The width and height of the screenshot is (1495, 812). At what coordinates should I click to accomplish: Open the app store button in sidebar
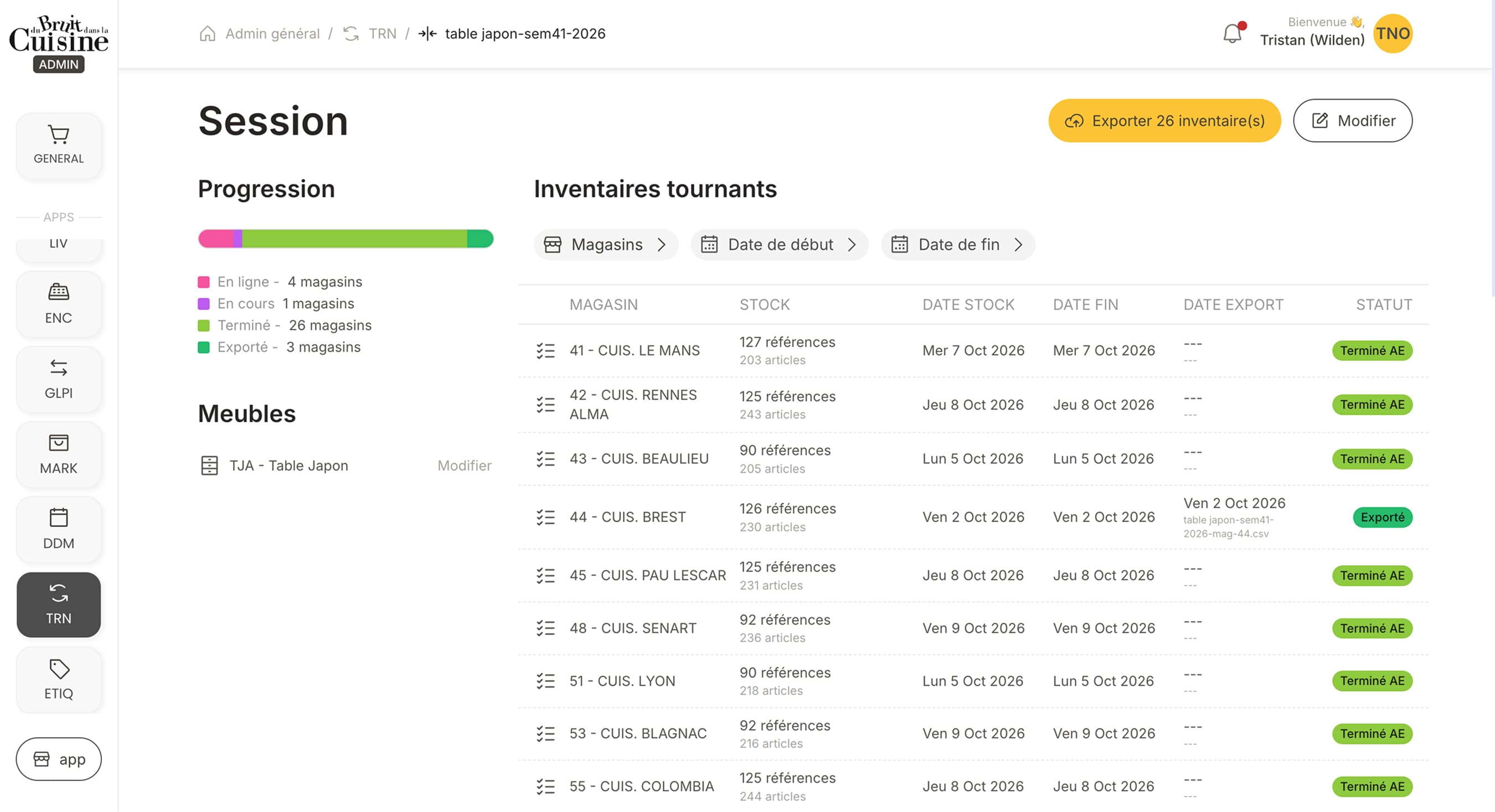[x=59, y=759]
